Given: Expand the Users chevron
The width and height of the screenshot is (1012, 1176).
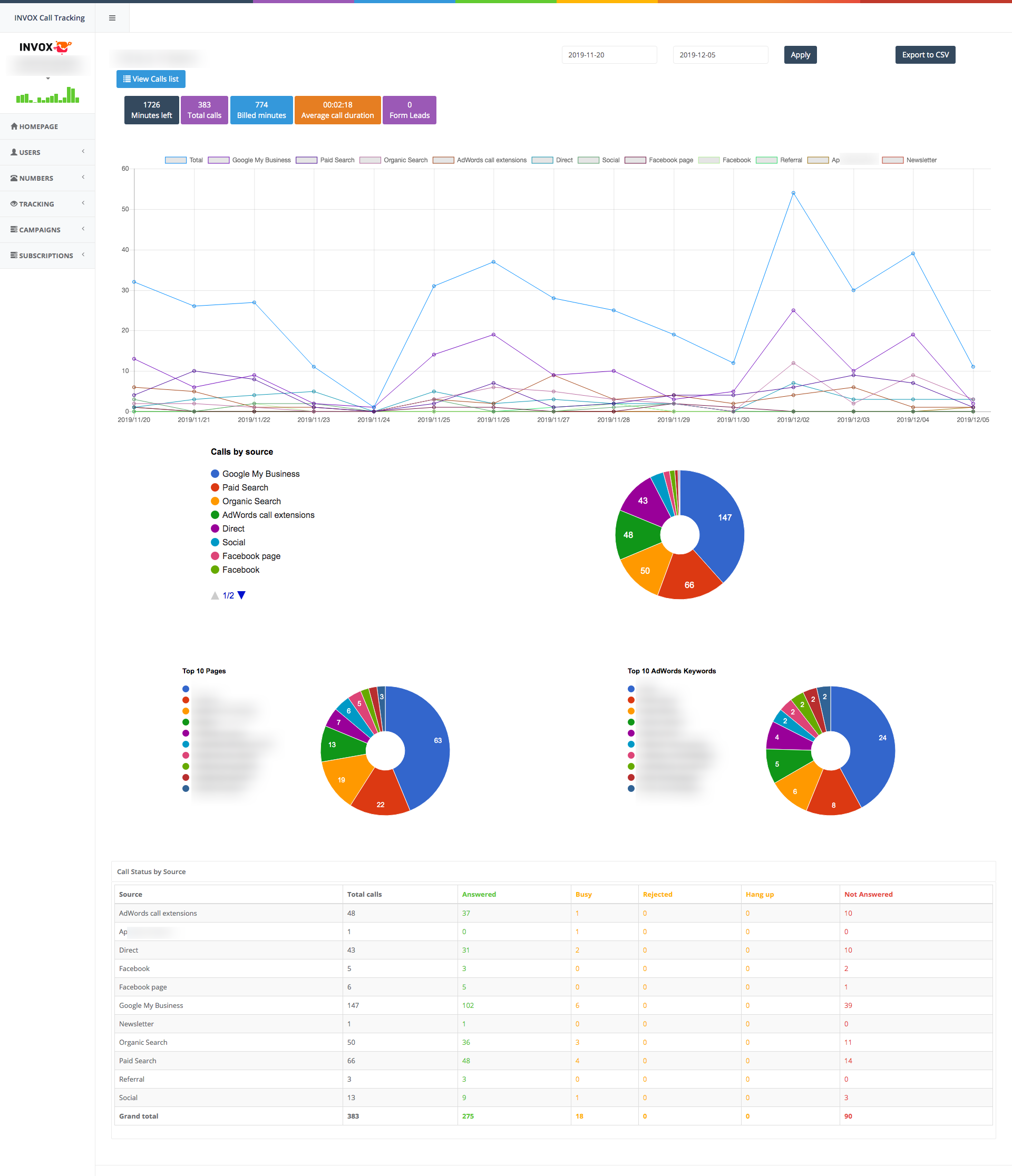Looking at the screenshot, I should point(83,152).
